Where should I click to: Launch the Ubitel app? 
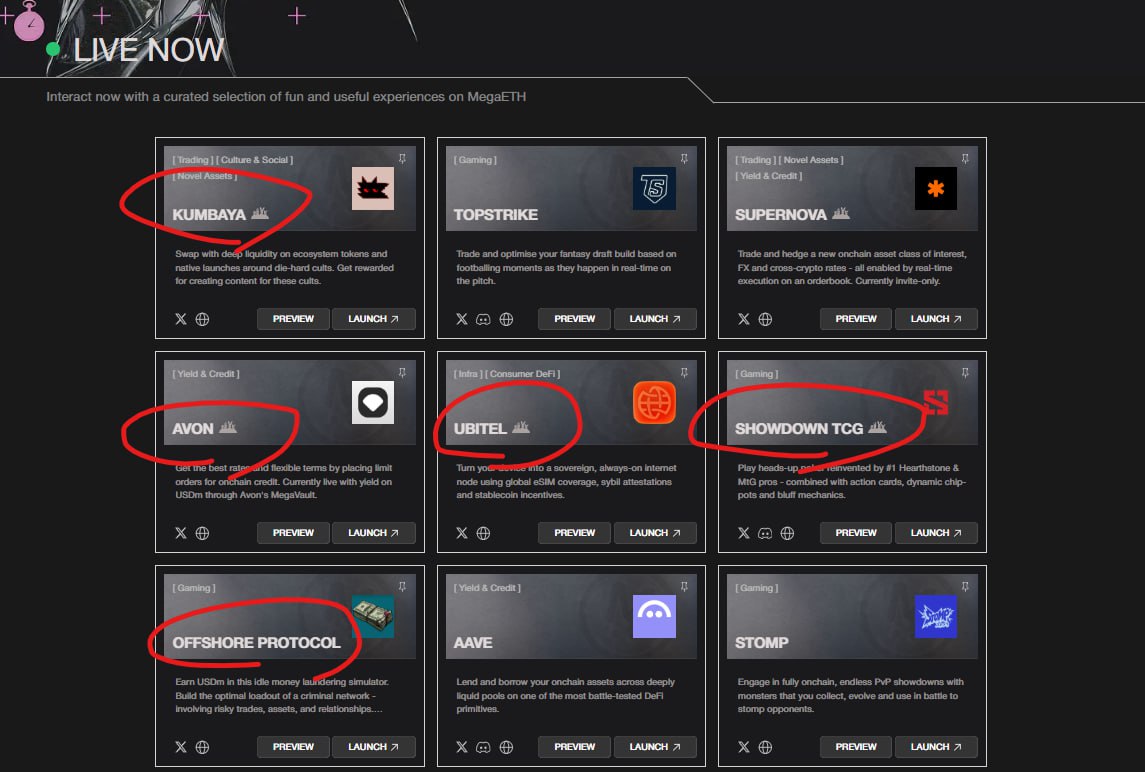pyautogui.click(x=655, y=533)
